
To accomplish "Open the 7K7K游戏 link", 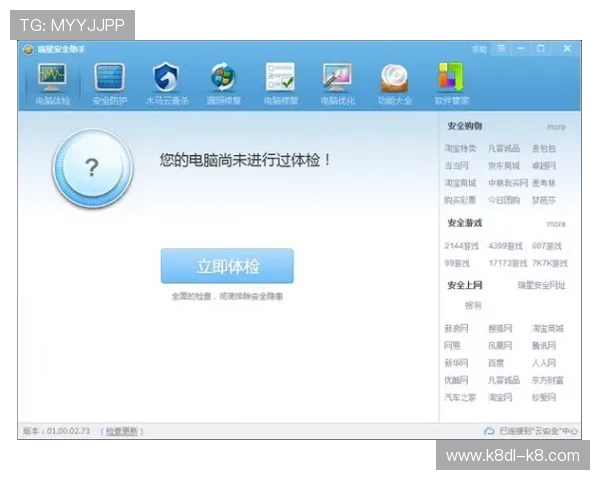I will click(x=550, y=263).
